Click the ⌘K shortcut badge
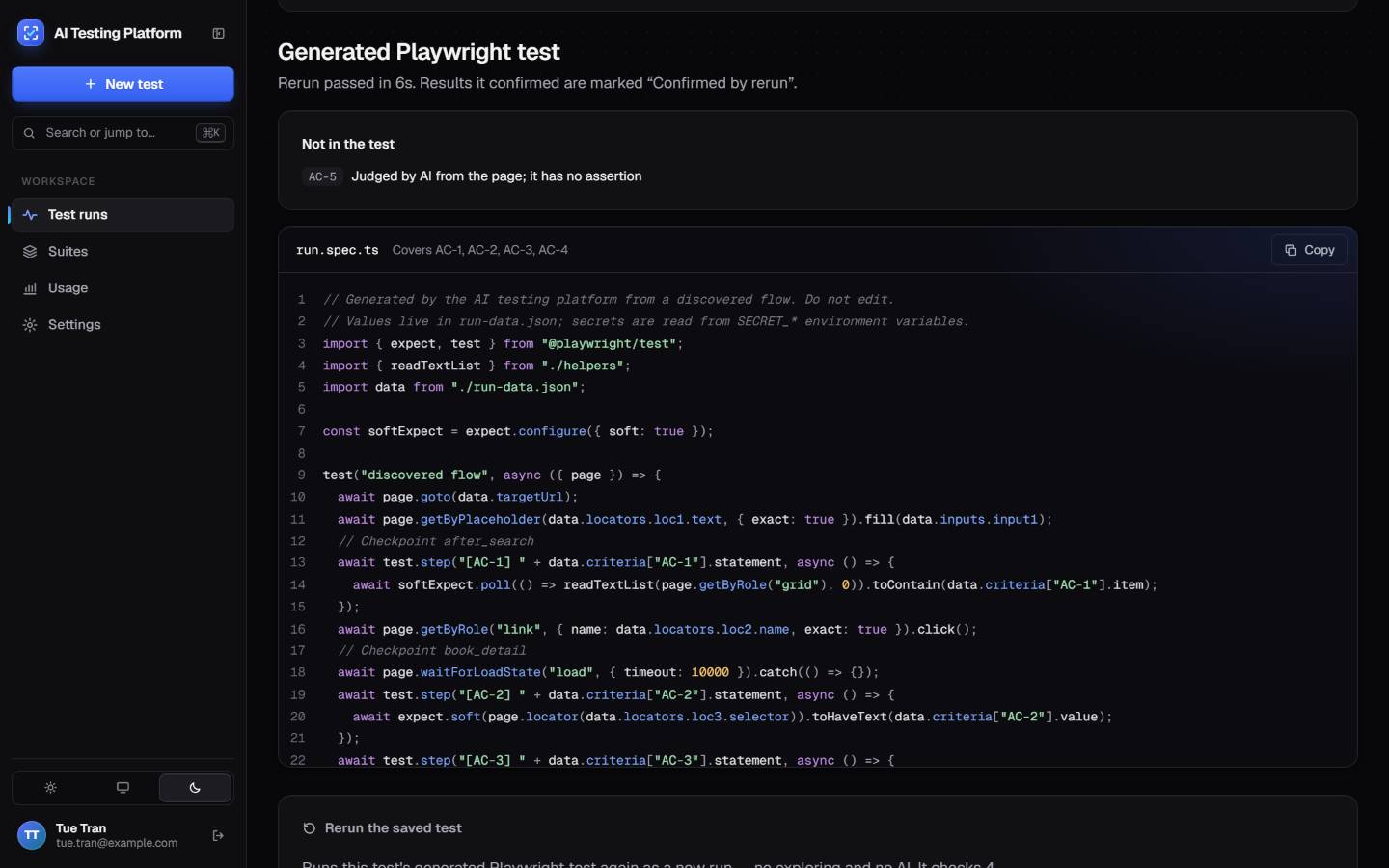The image size is (1389, 868). point(210,133)
